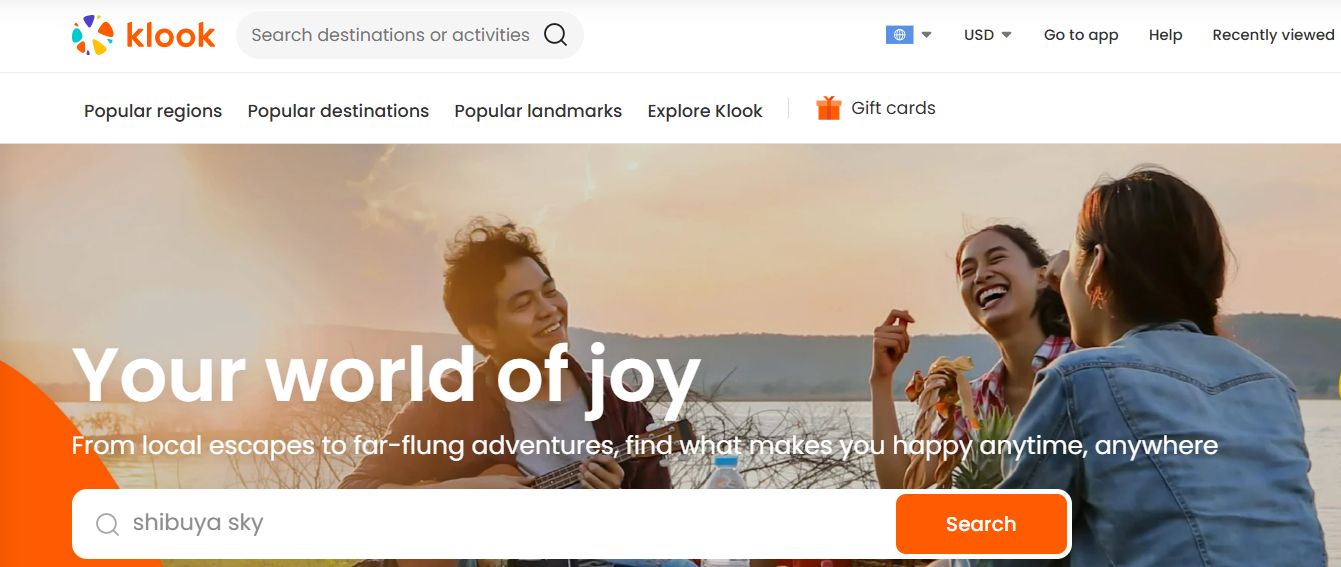Image resolution: width=1341 pixels, height=567 pixels.
Task: Click the magnifier icon beside shibuya sky
Action: [x=107, y=524]
